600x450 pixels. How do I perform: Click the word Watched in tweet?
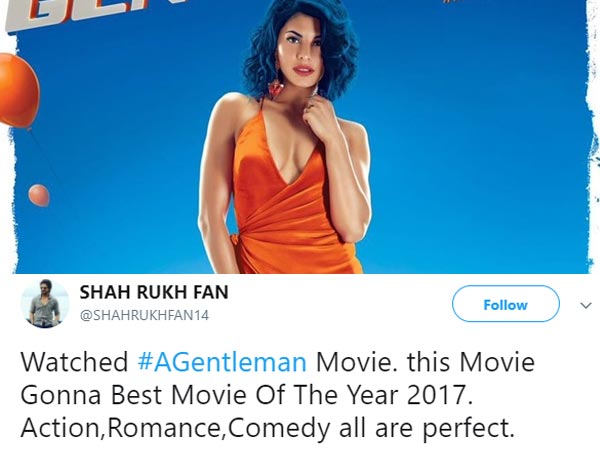[x=74, y=362]
